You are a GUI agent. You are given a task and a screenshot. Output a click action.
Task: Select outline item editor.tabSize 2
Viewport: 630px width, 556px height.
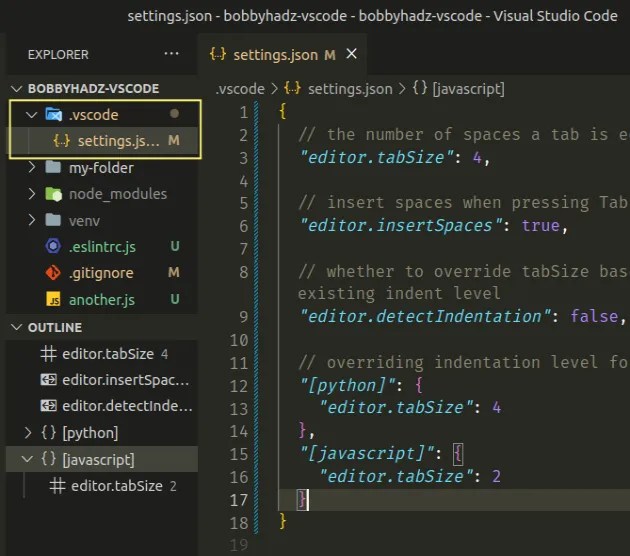(x=102, y=486)
